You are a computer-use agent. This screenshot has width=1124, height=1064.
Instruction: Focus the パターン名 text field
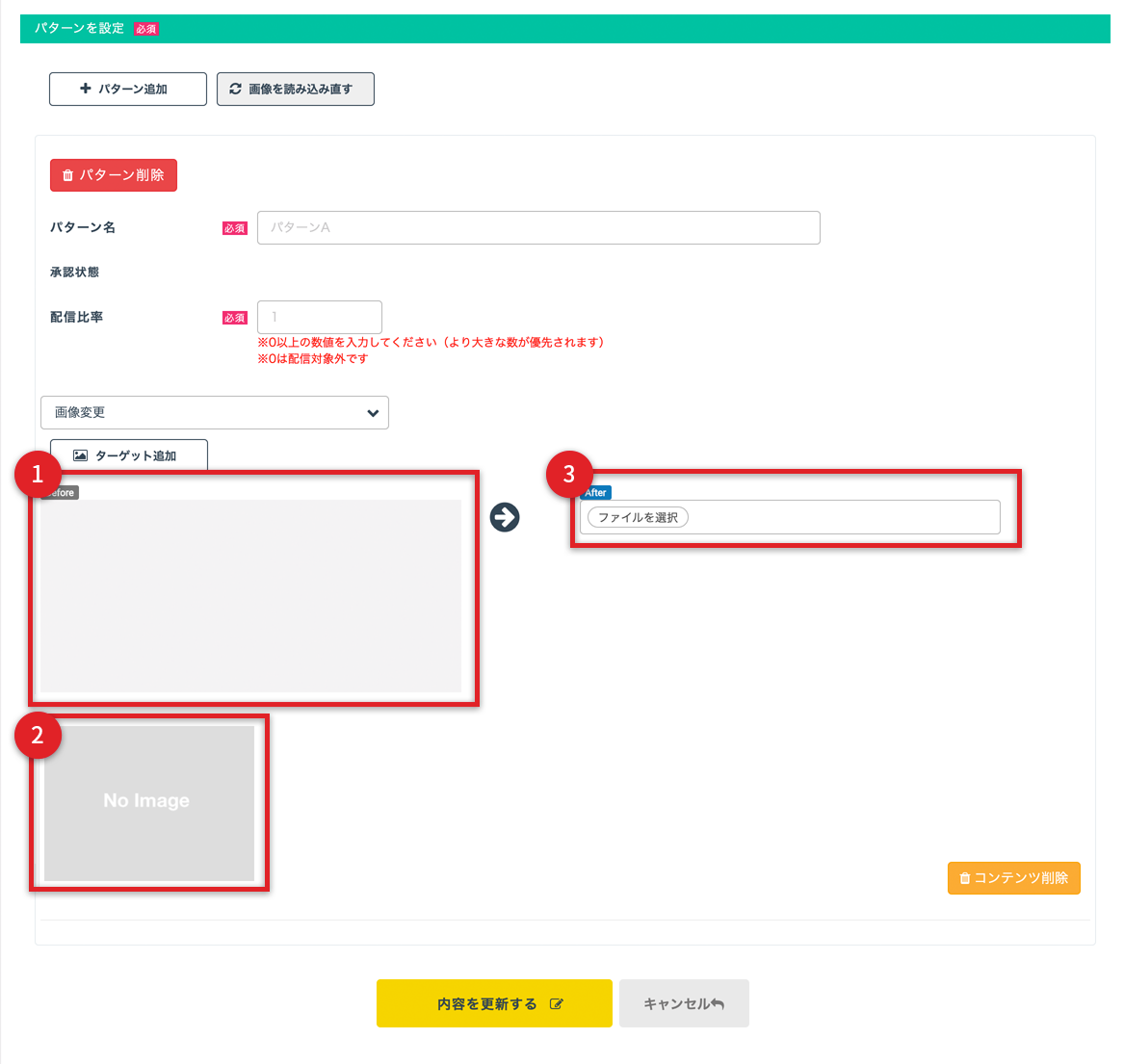(x=538, y=228)
